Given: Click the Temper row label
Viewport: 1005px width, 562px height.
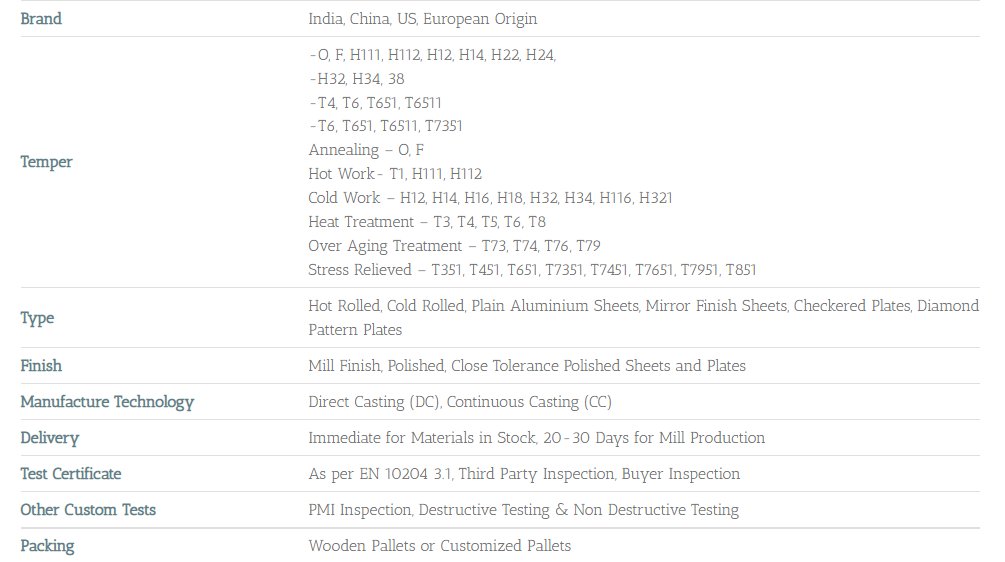Looking at the screenshot, I should [x=46, y=162].
